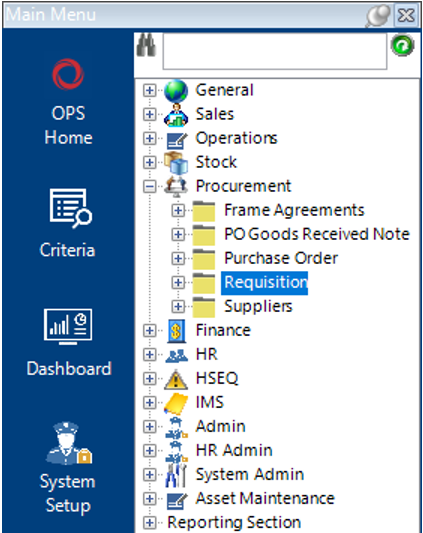This screenshot has height=533, width=423.
Task: Select the Sales tree label
Action: [x=215, y=114]
